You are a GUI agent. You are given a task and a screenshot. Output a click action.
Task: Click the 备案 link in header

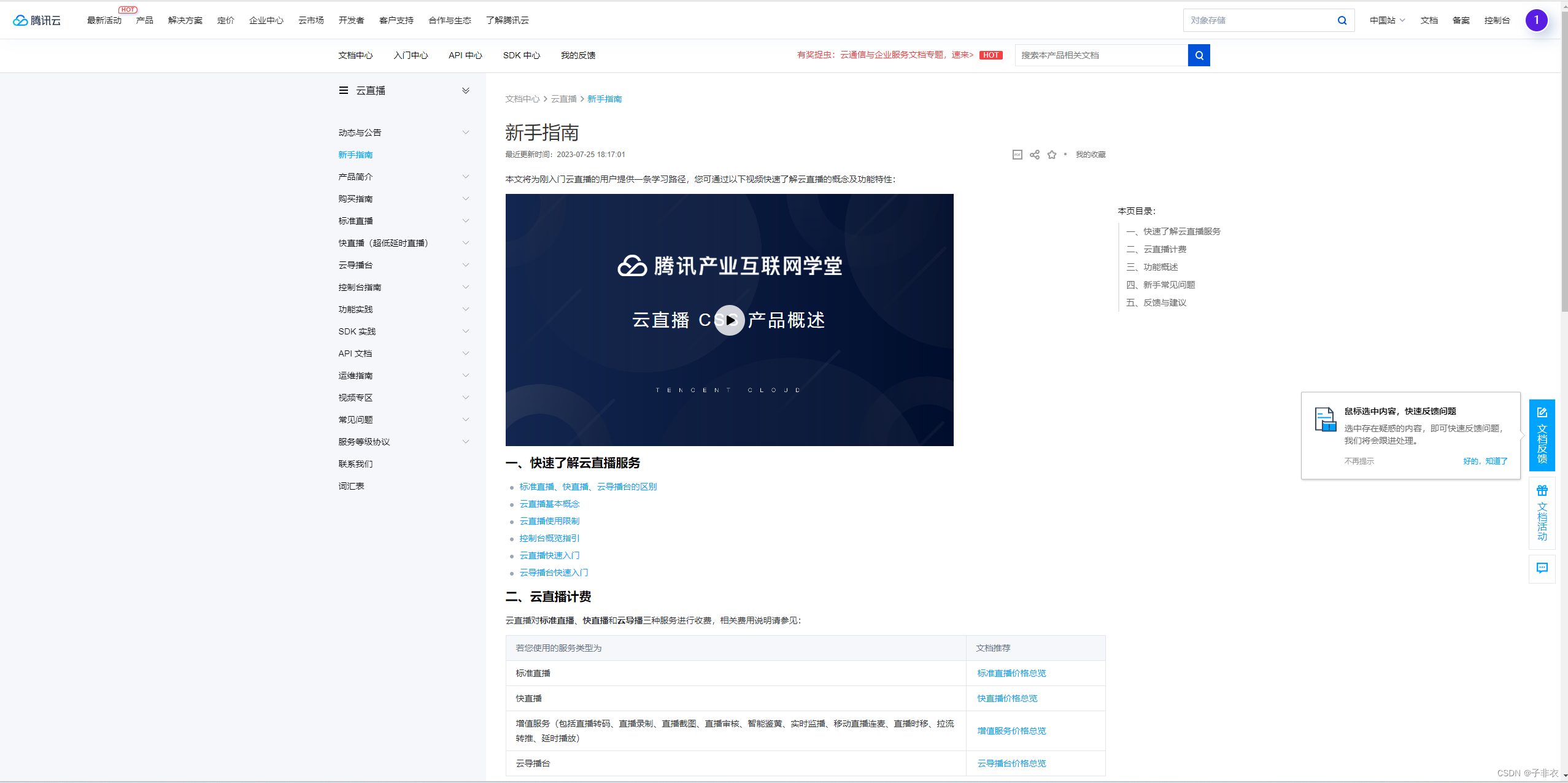[x=1461, y=20]
